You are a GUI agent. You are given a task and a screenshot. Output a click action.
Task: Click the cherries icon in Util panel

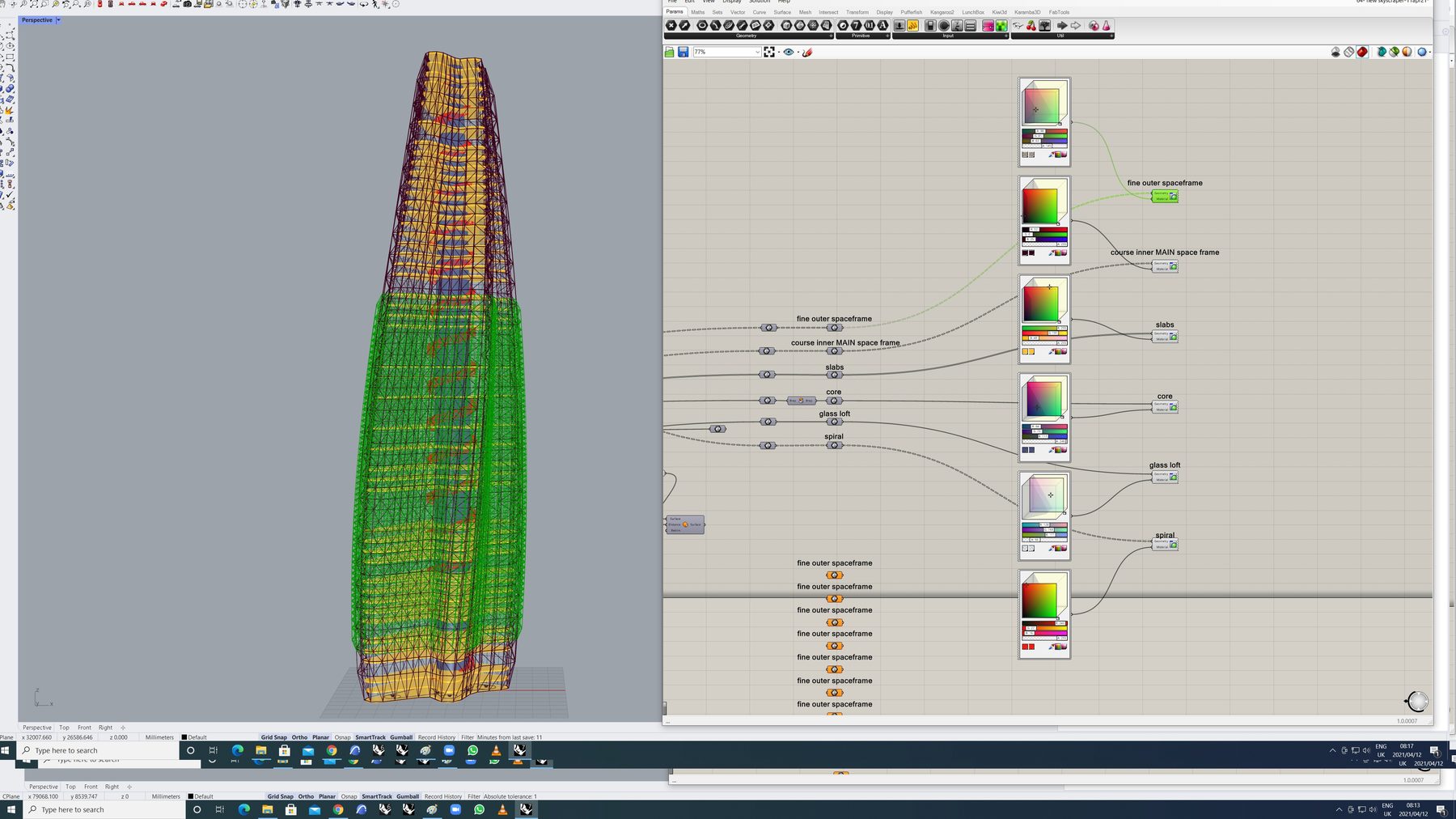(1031, 26)
